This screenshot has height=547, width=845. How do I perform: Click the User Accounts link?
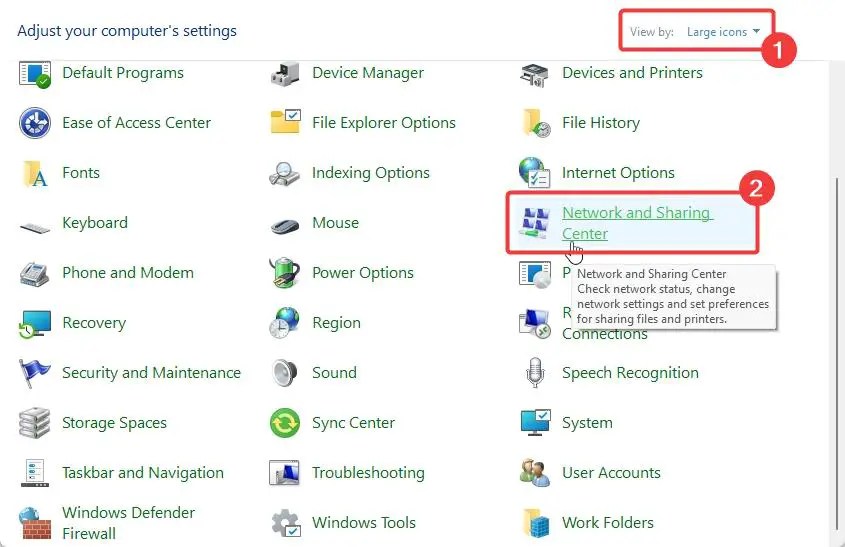tap(611, 473)
